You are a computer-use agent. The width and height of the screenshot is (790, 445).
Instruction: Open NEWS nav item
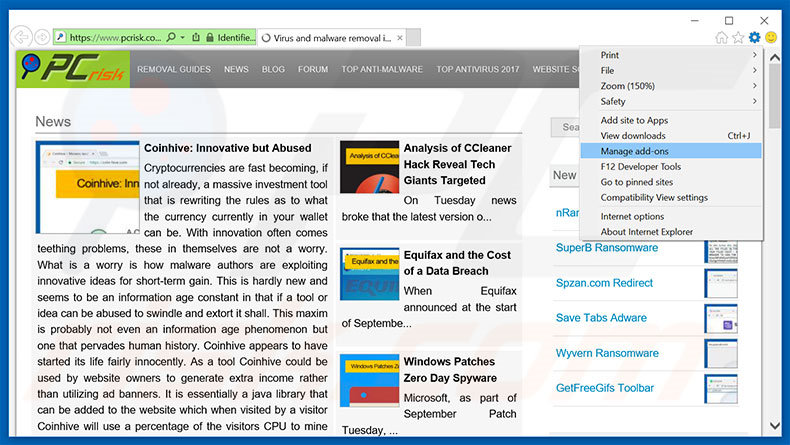coord(236,69)
